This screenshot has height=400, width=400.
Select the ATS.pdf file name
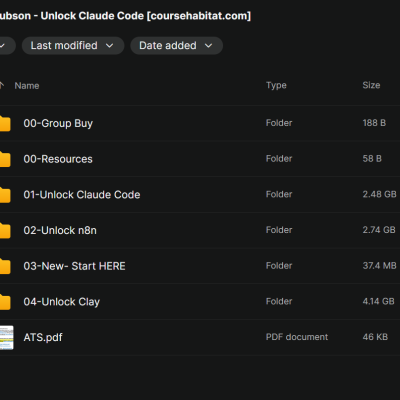tap(43, 337)
